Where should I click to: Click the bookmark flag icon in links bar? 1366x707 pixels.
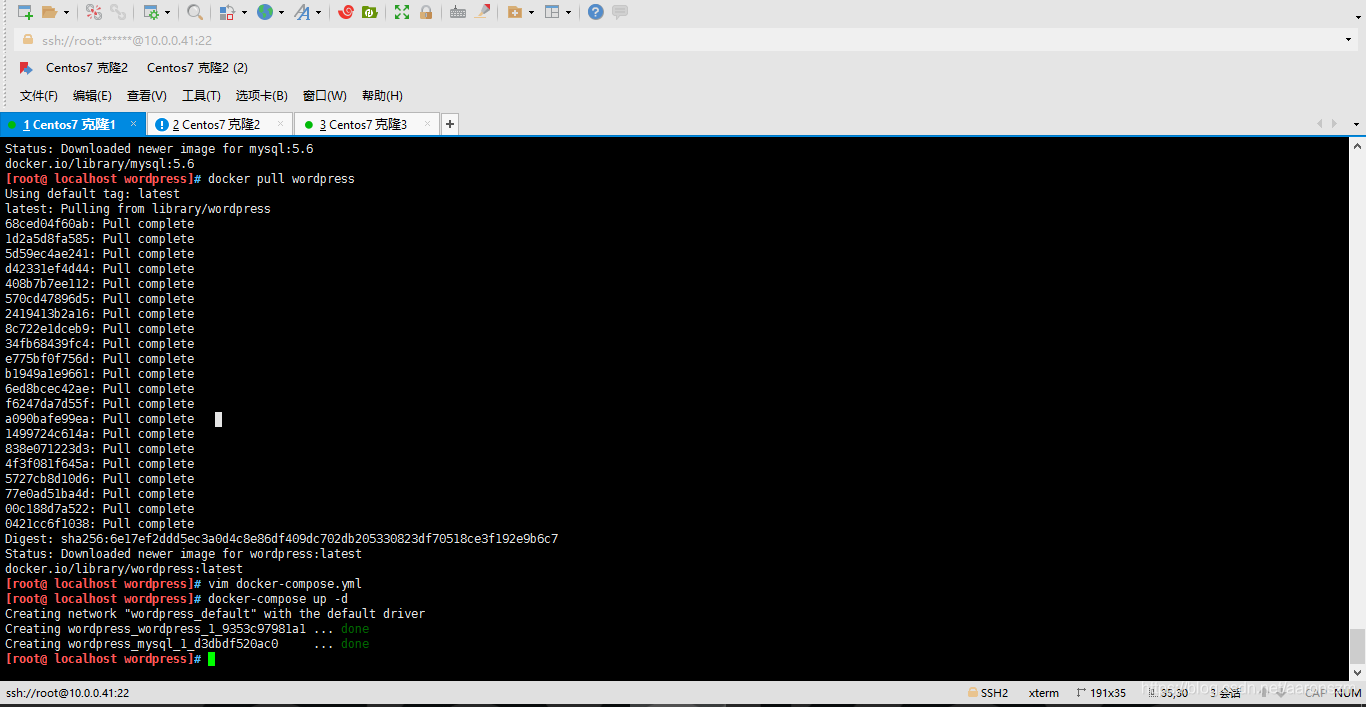26,68
